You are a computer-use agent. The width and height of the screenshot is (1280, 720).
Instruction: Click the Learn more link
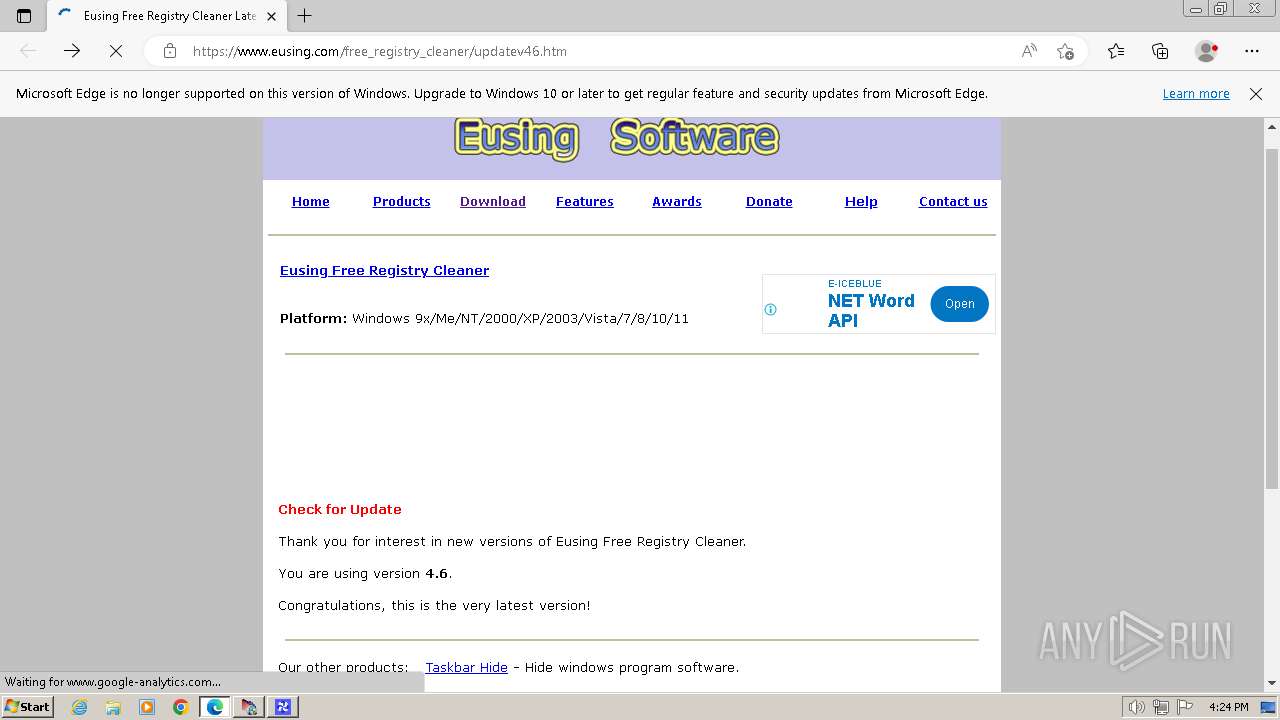point(1196,94)
